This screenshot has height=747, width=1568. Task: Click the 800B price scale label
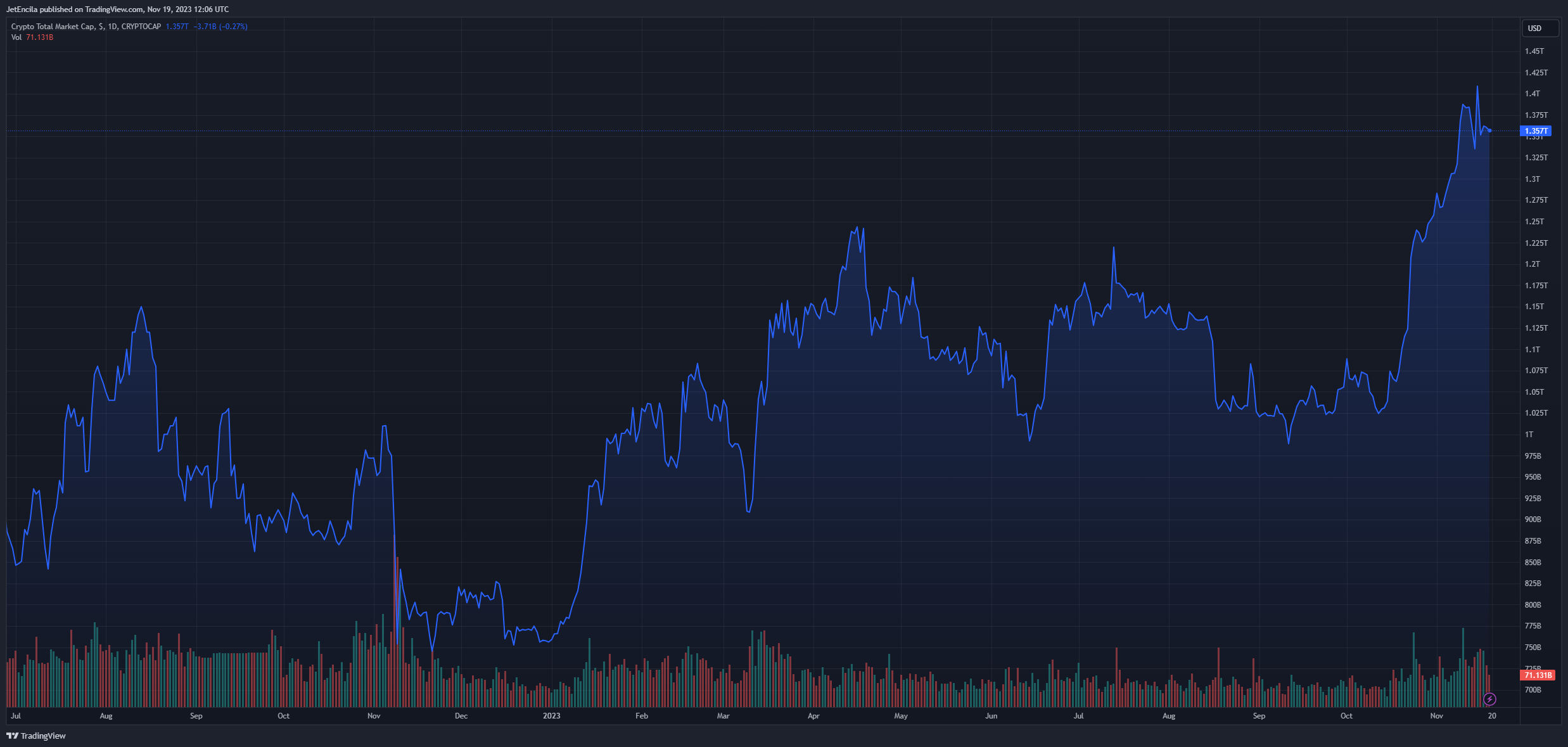pyautogui.click(x=1533, y=605)
